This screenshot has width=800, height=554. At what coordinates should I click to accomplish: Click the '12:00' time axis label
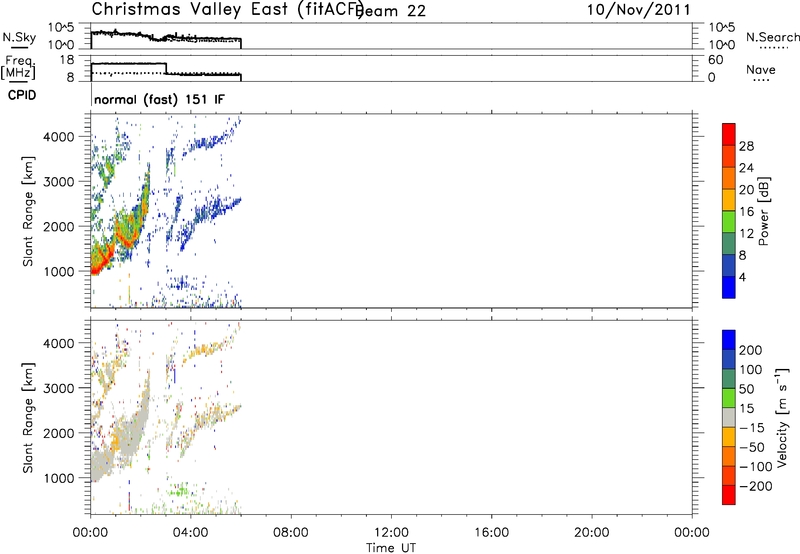pyautogui.click(x=391, y=533)
